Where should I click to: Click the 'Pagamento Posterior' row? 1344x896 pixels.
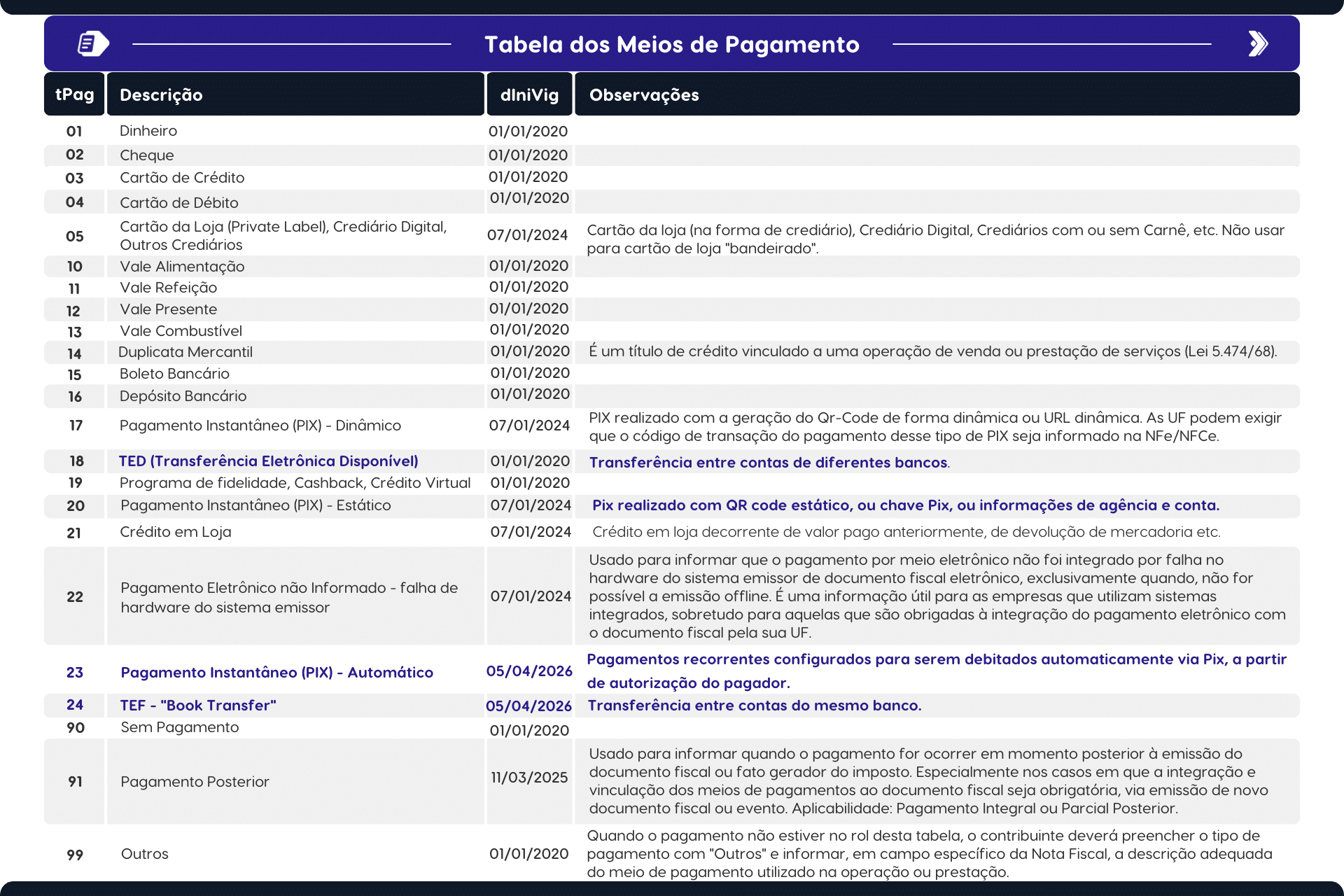pyautogui.click(x=195, y=781)
